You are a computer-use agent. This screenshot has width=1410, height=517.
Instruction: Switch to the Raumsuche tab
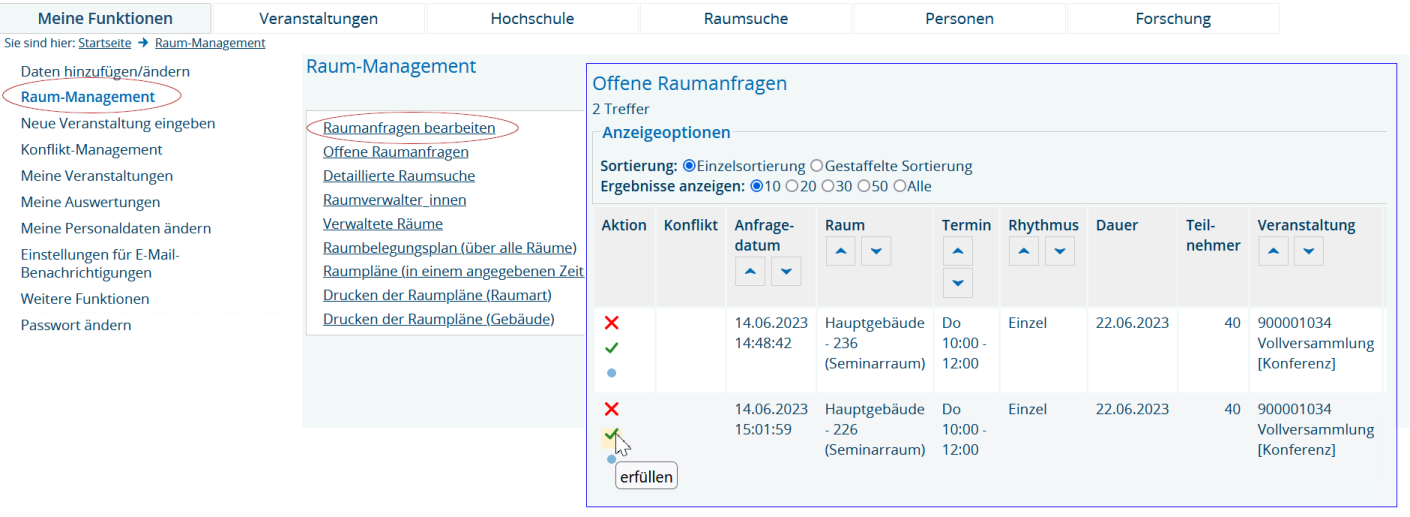tap(745, 19)
